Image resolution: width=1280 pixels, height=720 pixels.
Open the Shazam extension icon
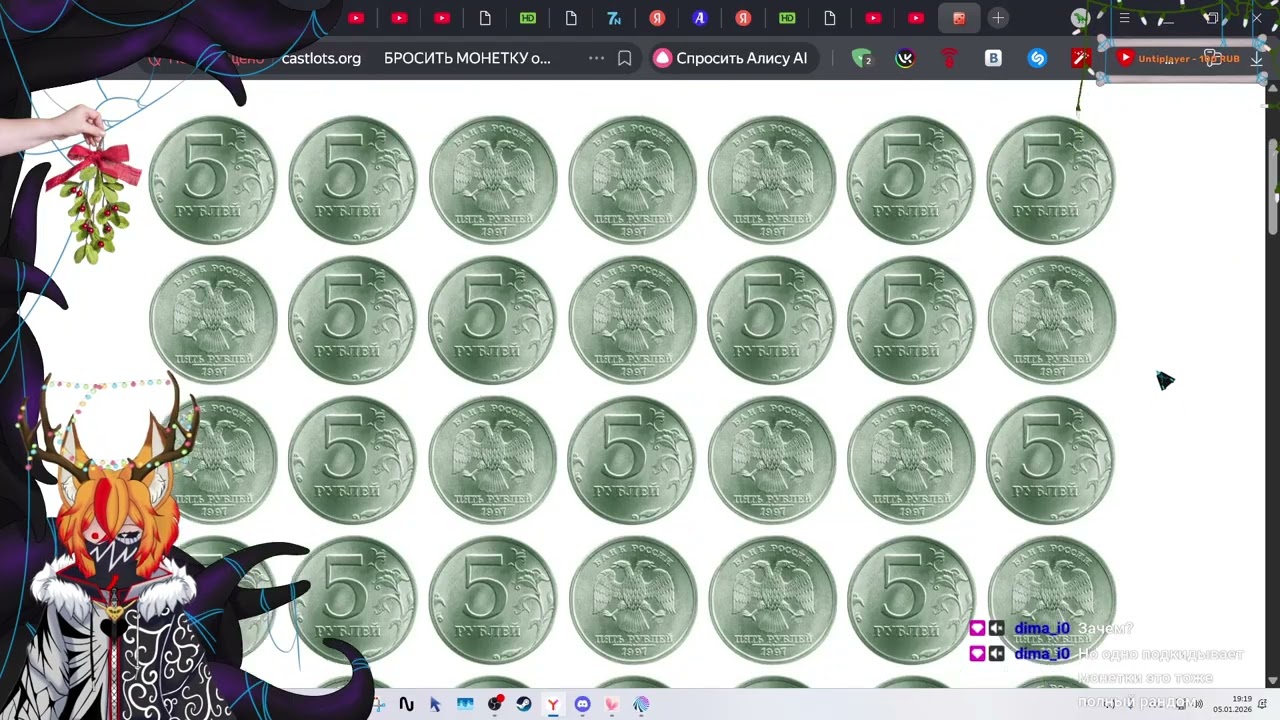tap(1037, 58)
